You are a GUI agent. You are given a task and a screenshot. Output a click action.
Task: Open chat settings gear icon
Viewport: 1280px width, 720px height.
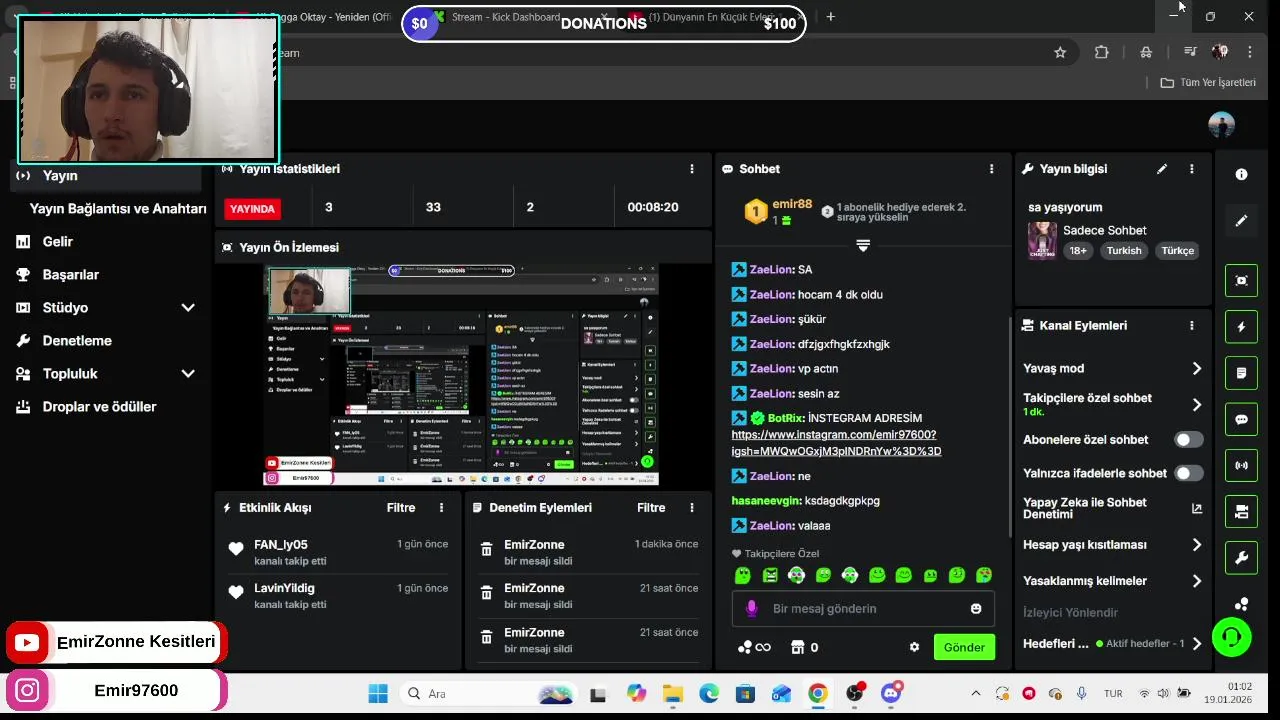tap(914, 647)
